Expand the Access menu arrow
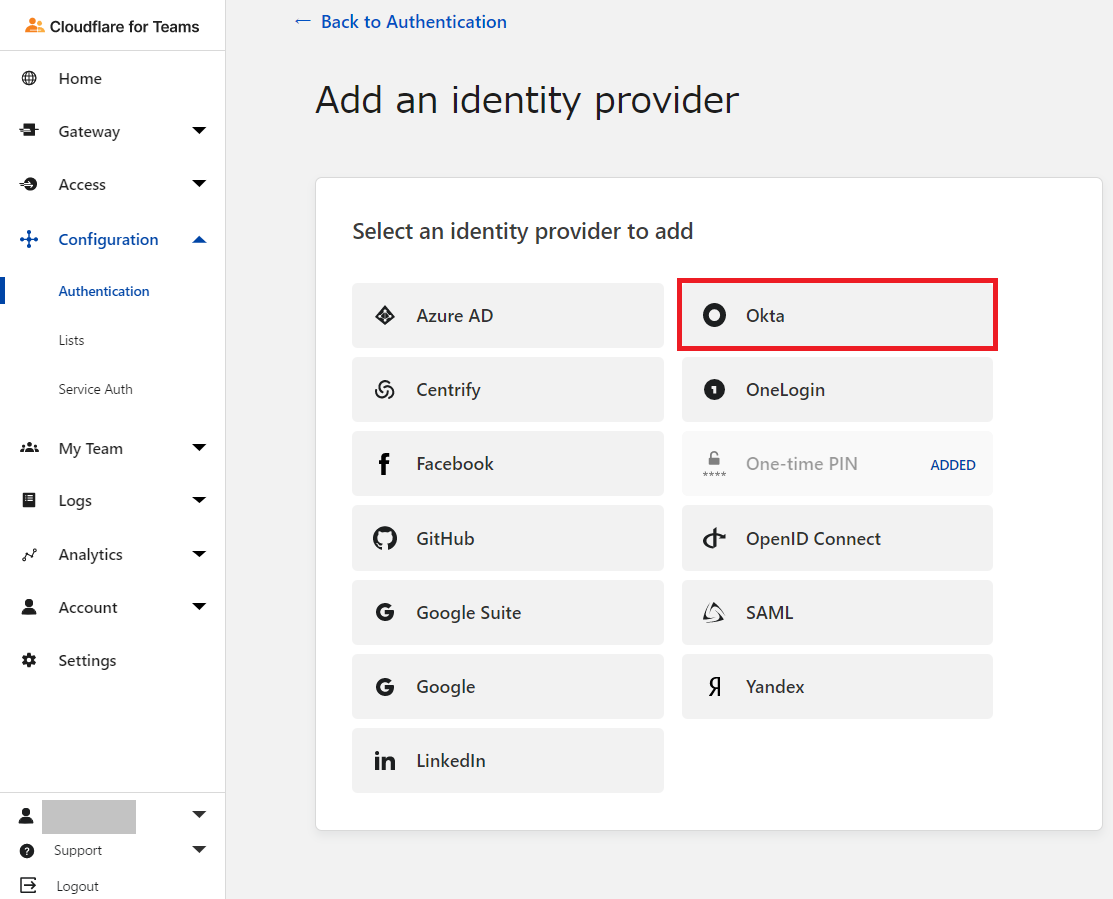 click(x=199, y=184)
